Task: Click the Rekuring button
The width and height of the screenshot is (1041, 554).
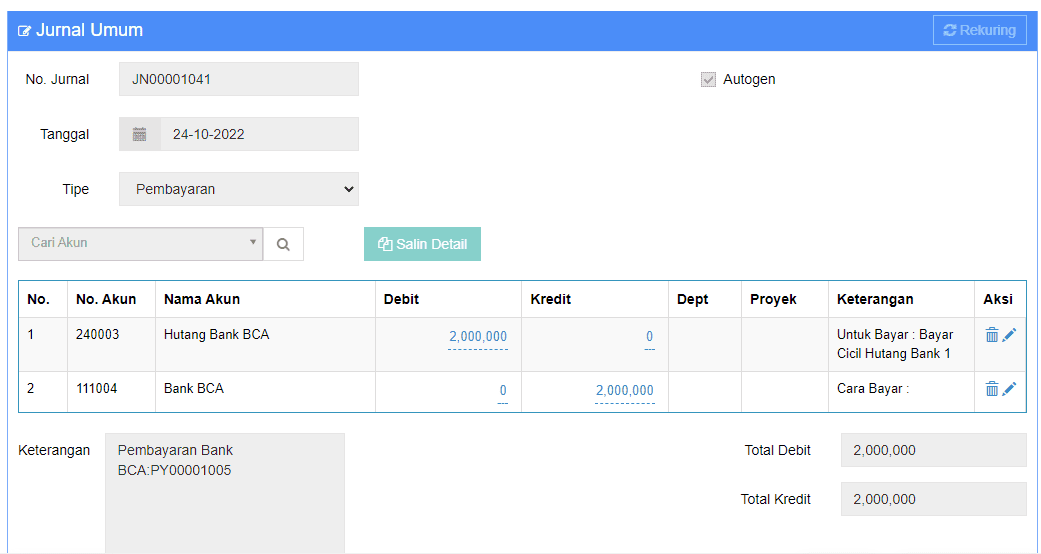Action: 980,31
